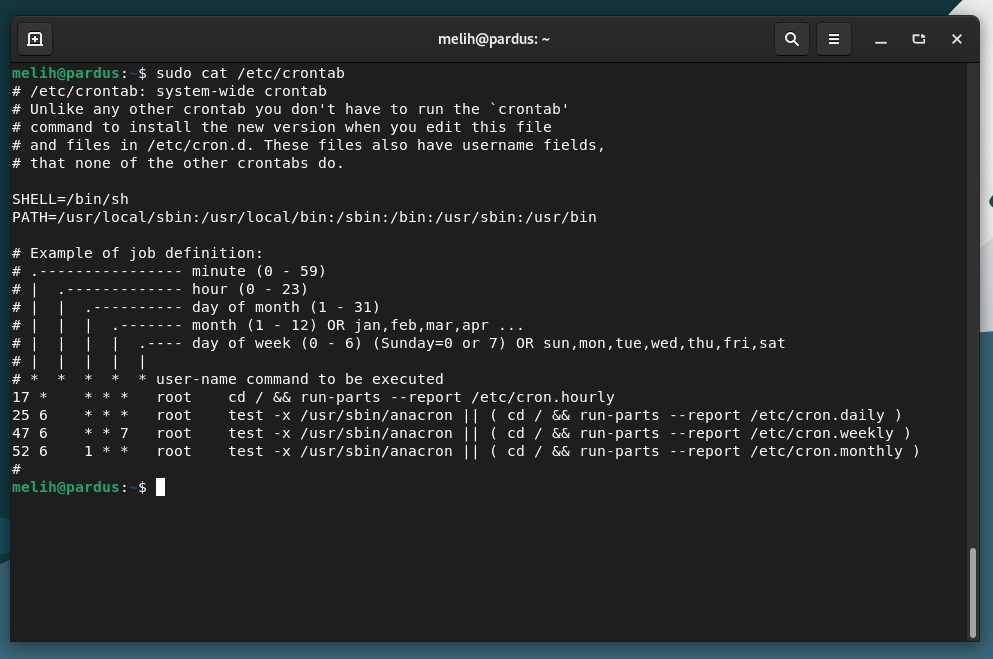Open the terminal search tool
Screen dimensions: 993x659
point(792,39)
